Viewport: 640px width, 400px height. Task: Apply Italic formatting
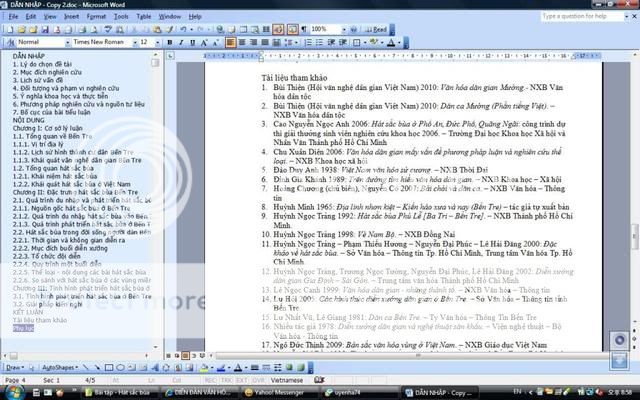(x=182, y=43)
